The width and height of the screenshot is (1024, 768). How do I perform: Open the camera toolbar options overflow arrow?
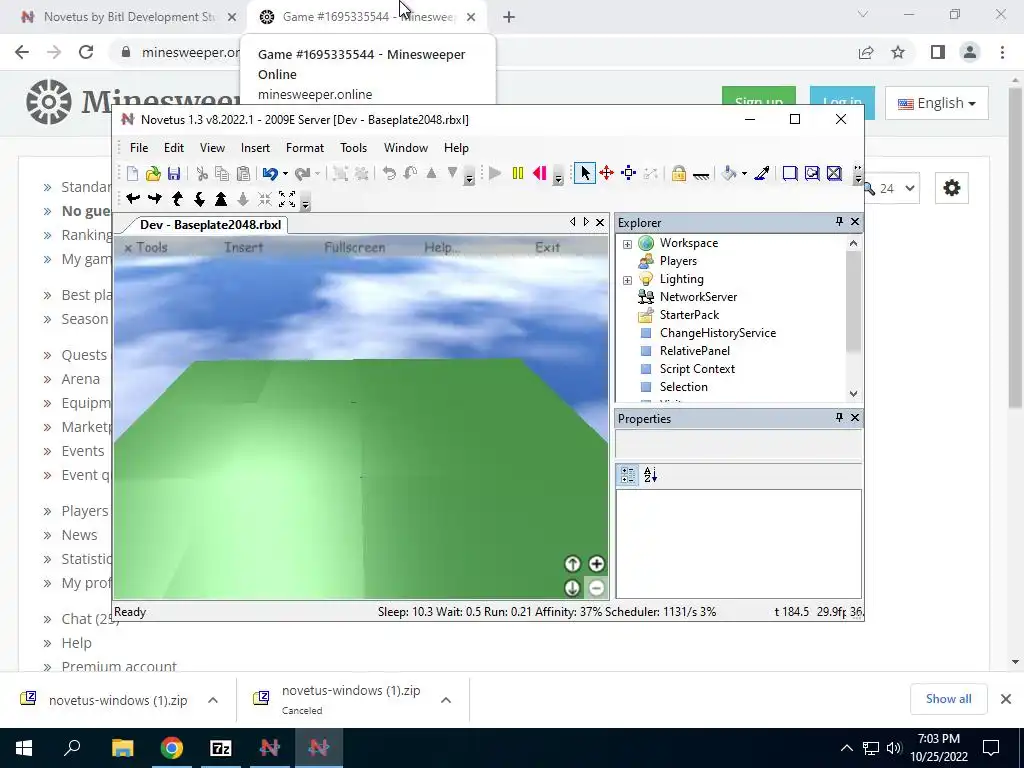[305, 203]
